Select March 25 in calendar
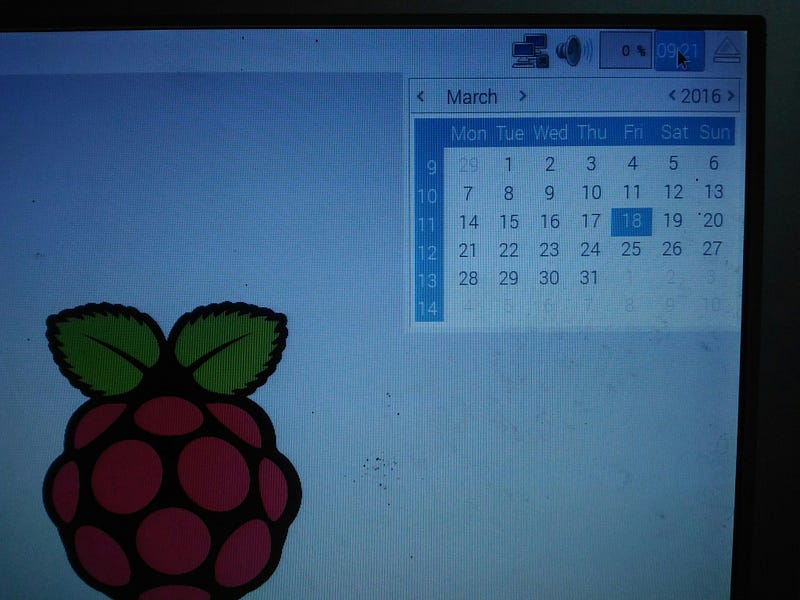800x600 pixels. (631, 249)
